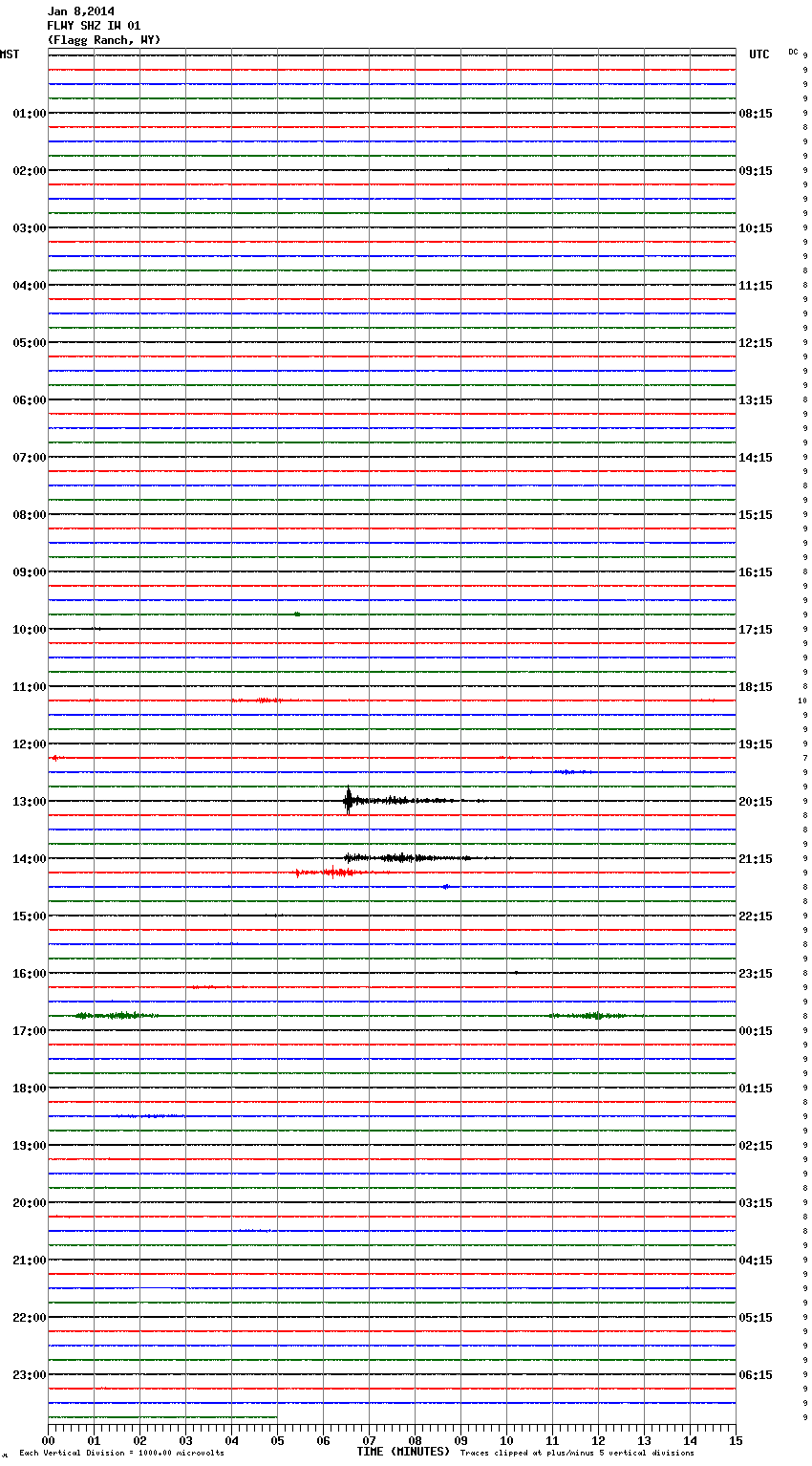Viewport: 812px width, 1466px height.
Task: Click the 'Traces clipped at plus/minus 5 vertical divisions' note
Action: [x=577, y=1454]
